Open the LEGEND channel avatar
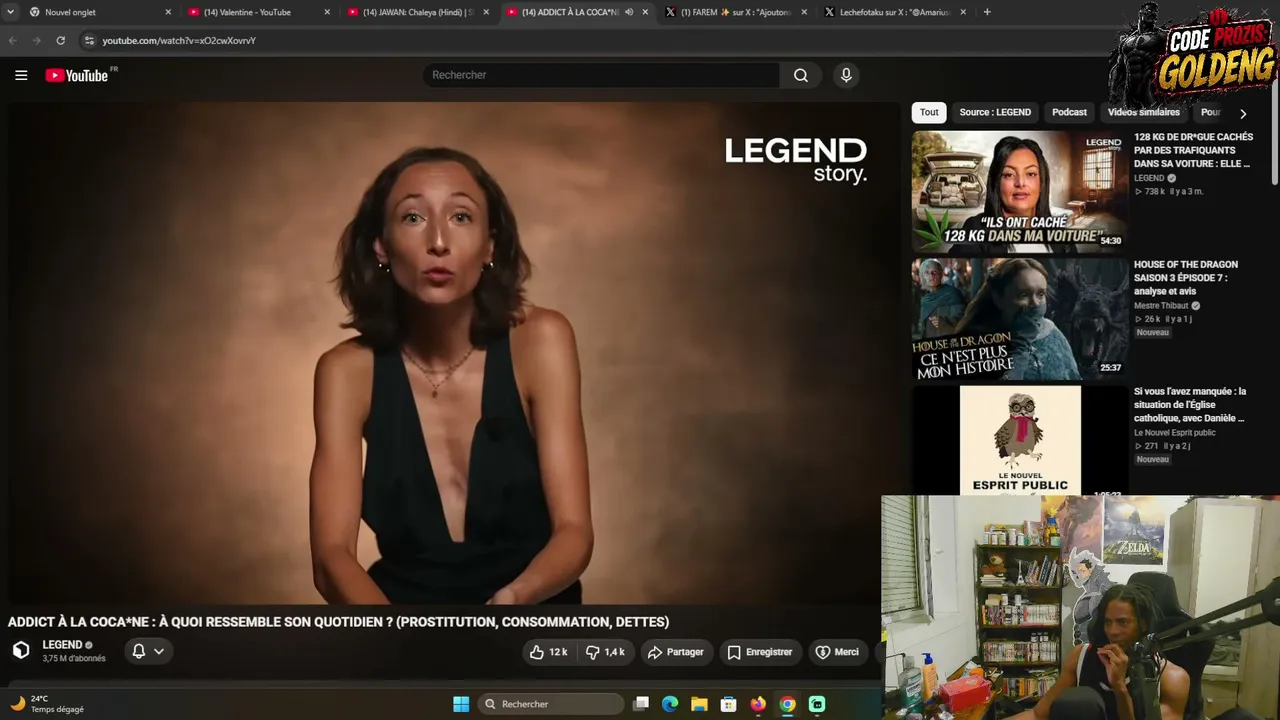The height and width of the screenshot is (720, 1280). (21, 650)
